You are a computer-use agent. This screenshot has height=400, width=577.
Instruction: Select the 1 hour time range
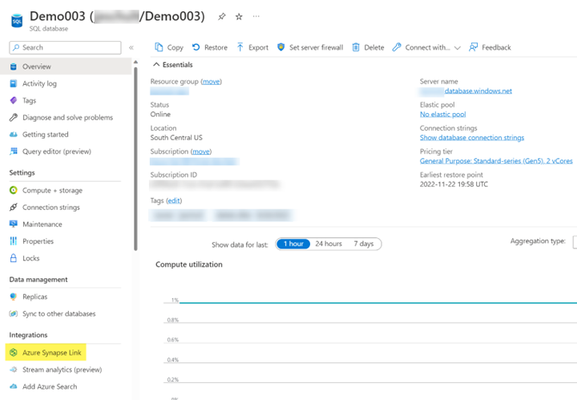(293, 244)
